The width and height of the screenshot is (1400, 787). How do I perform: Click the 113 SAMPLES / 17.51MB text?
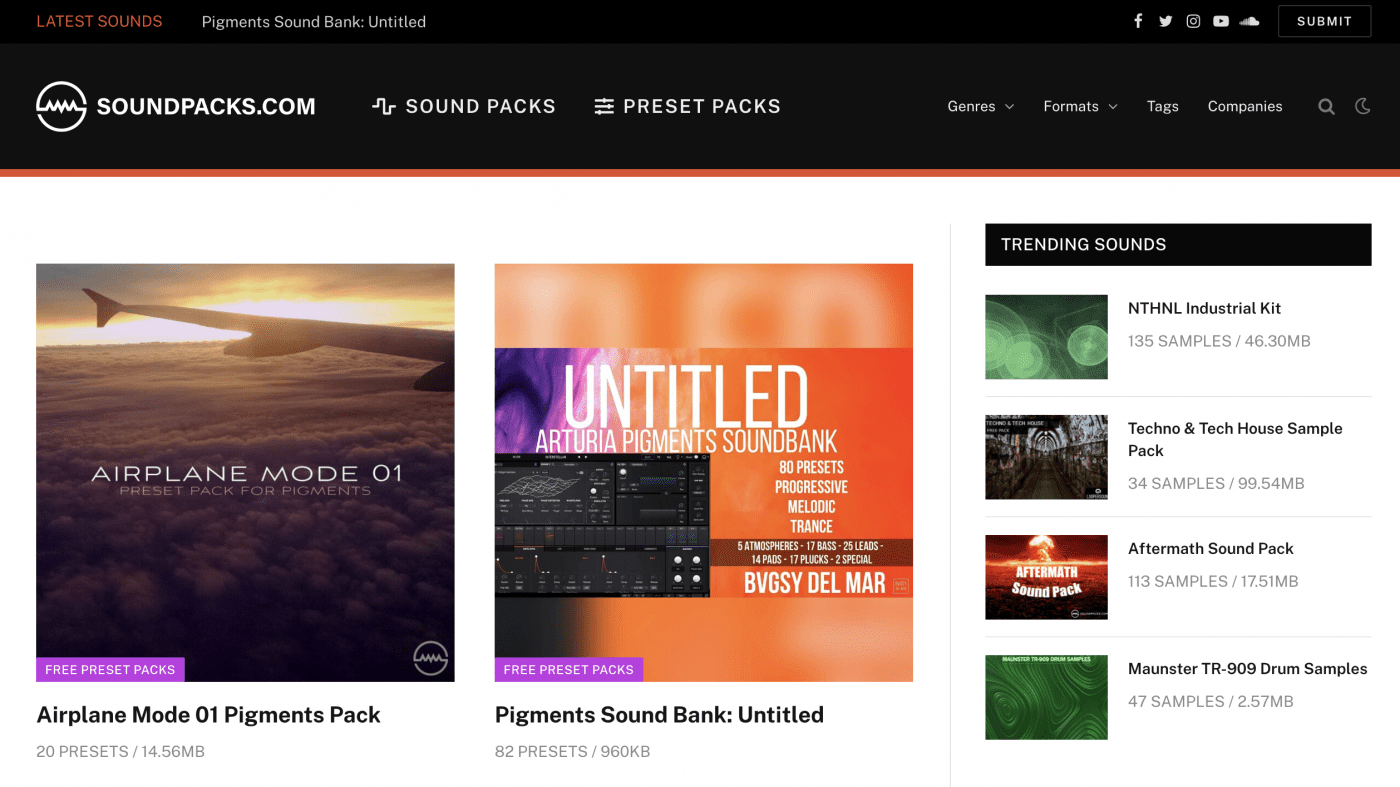coord(1213,581)
